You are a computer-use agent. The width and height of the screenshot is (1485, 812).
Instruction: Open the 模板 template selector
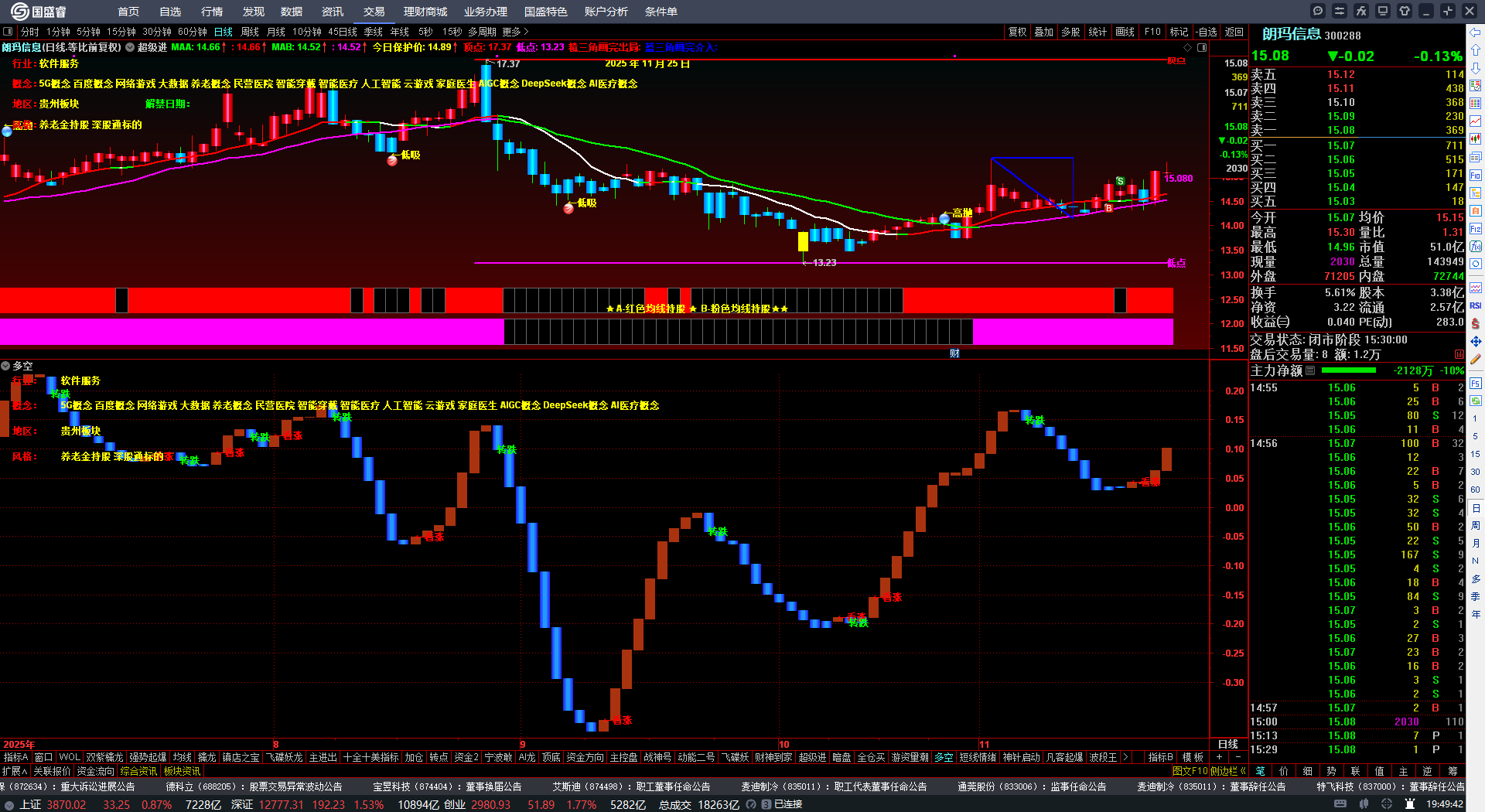pyautogui.click(x=1193, y=757)
